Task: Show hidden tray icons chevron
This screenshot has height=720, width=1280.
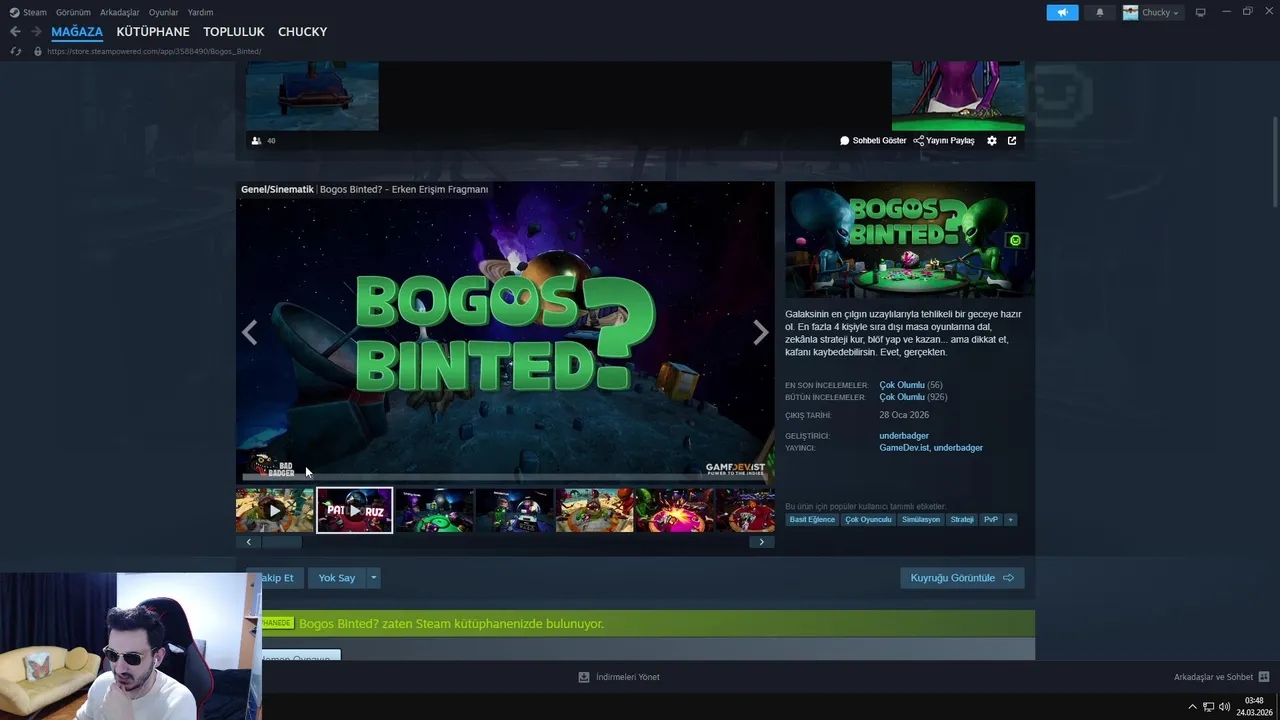Action: pyautogui.click(x=1192, y=707)
